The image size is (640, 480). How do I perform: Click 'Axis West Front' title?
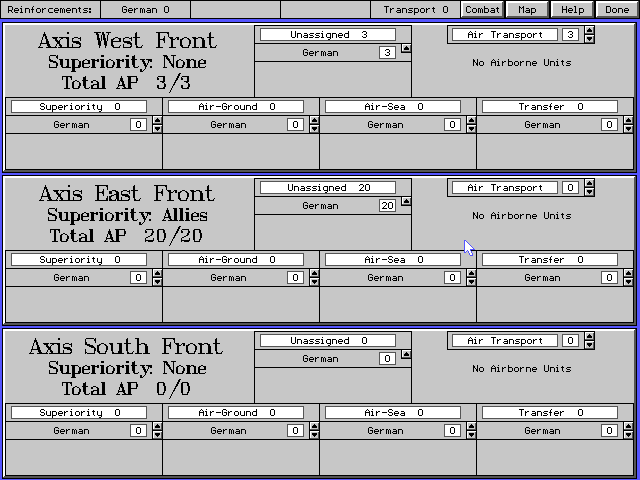(127, 40)
